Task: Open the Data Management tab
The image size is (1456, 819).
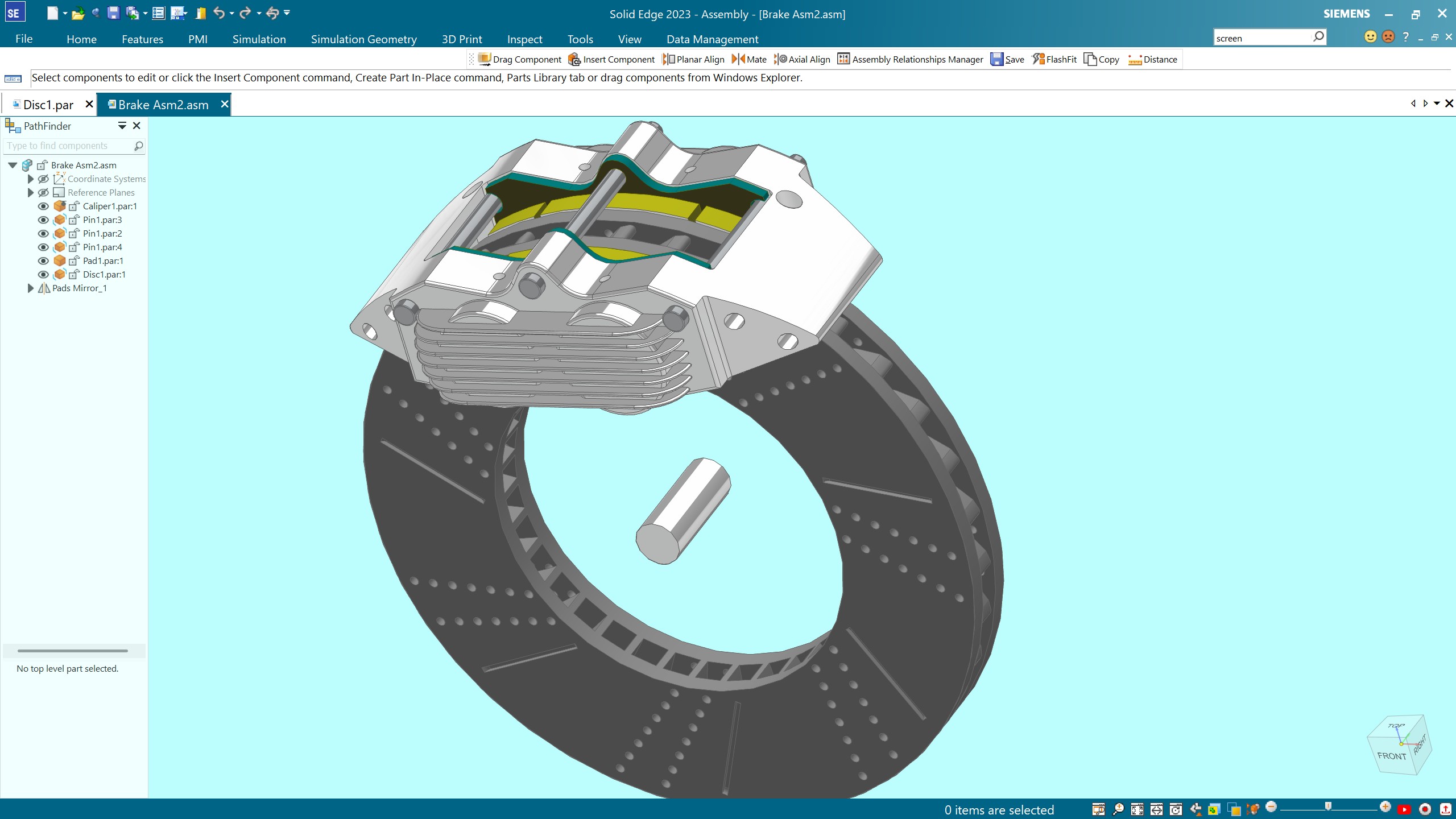Action: click(x=712, y=39)
